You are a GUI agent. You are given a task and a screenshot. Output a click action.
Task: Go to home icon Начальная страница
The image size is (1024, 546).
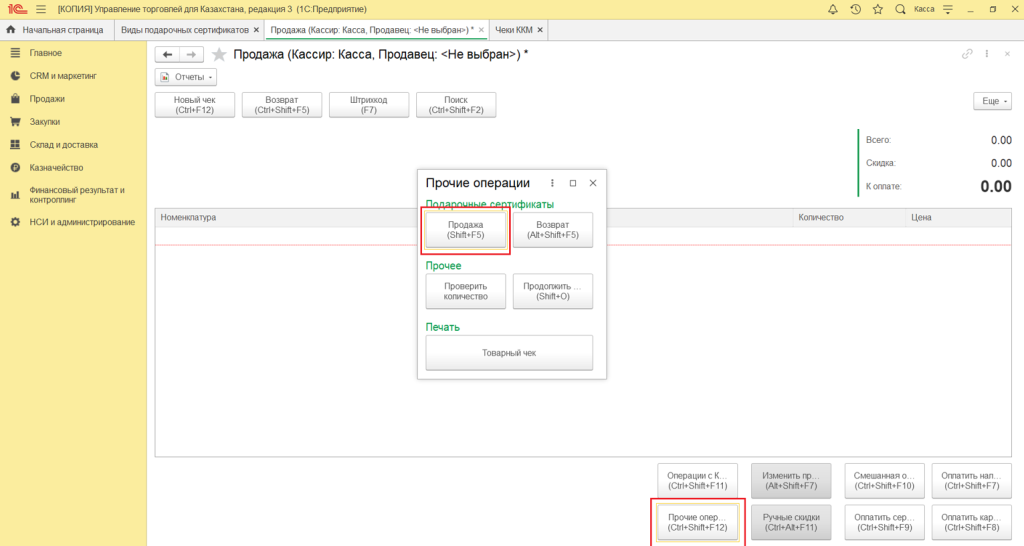point(10,29)
